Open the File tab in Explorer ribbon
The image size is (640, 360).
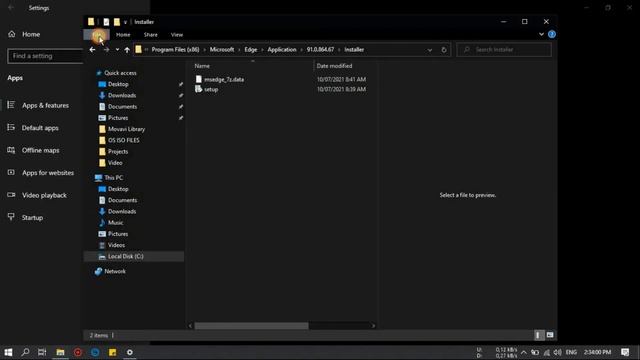pos(96,35)
